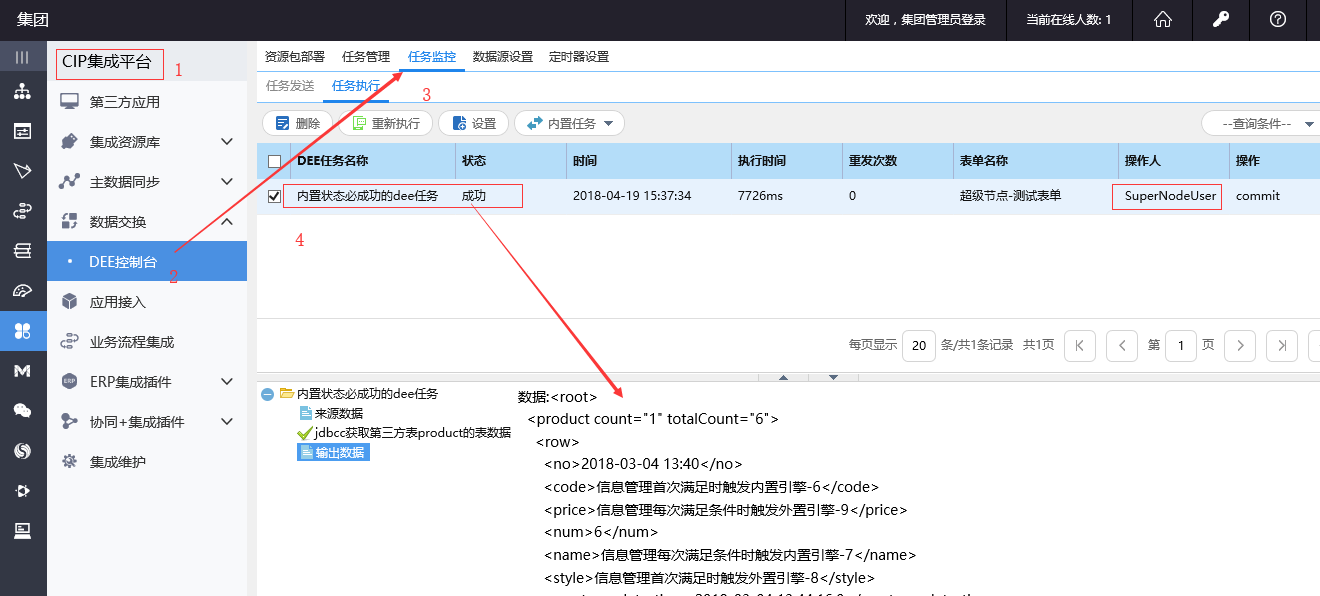Click the key icon in top bar

[1221, 20]
